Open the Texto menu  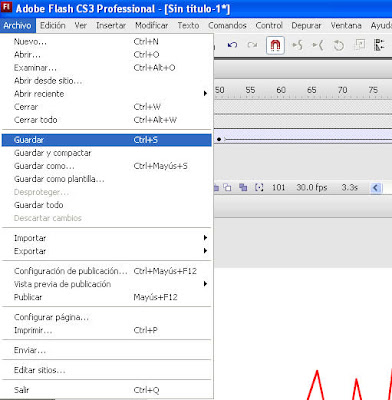(x=188, y=26)
